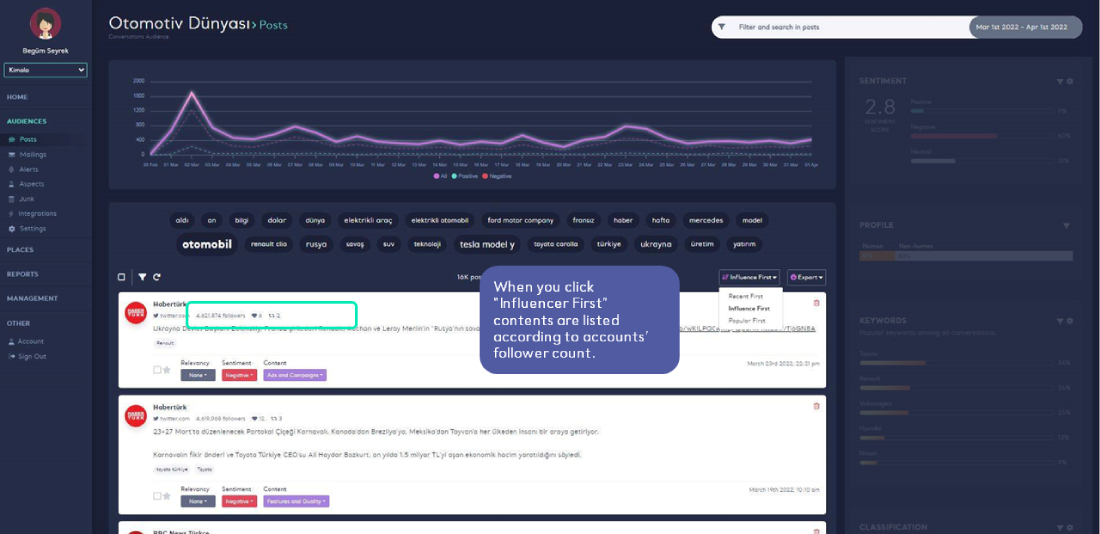Expand the Export dropdown
1100x534 pixels.
point(806,277)
